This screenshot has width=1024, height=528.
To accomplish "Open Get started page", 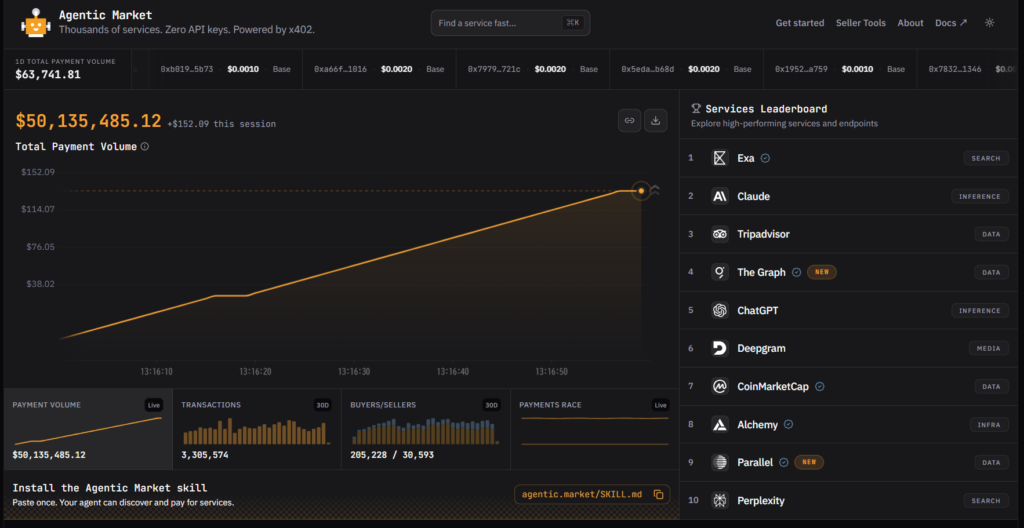I will (x=799, y=23).
